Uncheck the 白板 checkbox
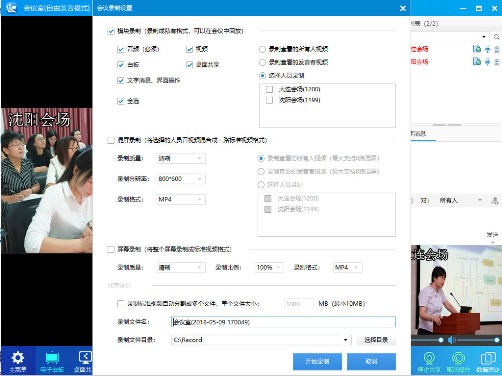The width and height of the screenshot is (502, 376). (121, 65)
